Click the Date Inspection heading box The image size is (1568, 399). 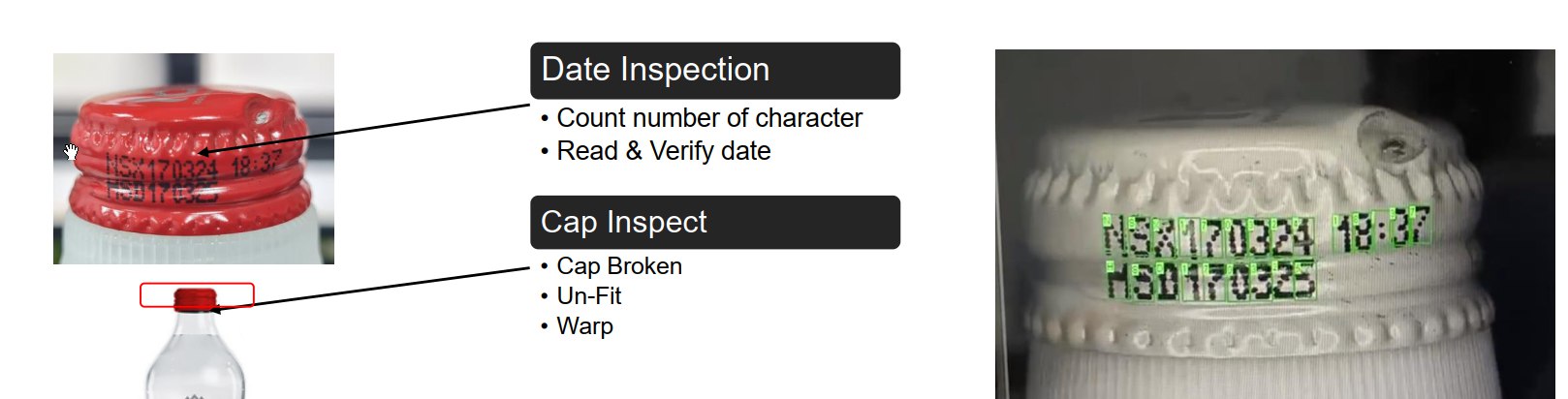715,71
